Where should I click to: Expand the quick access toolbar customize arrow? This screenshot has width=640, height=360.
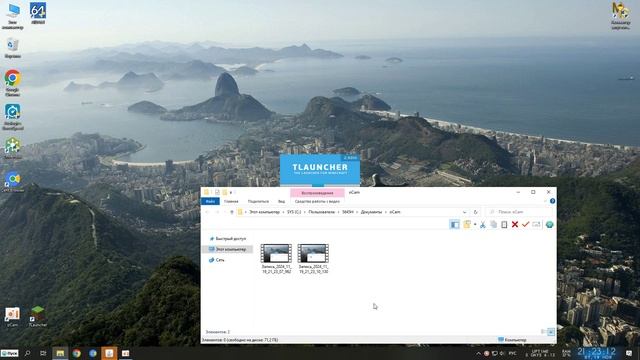tap(231, 192)
